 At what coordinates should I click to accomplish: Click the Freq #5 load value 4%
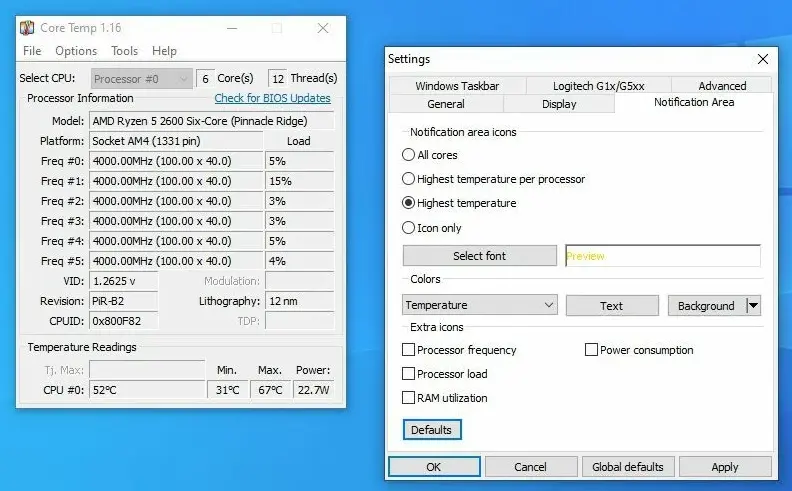[300, 261]
